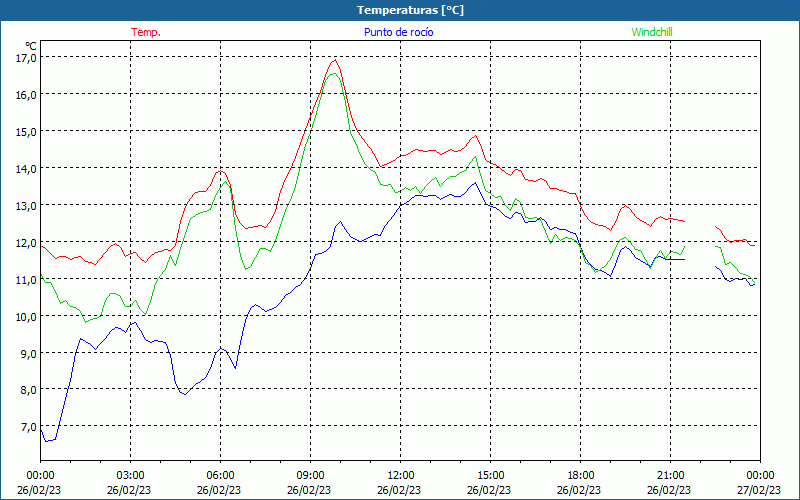Viewport: 800px width, 500px height.
Task: Select the green Windchill legend label
Action: coord(652,32)
